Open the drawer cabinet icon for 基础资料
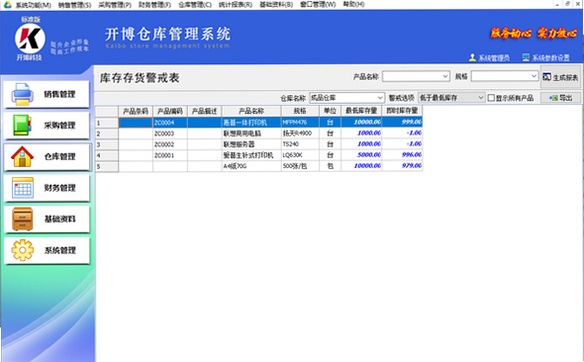 coord(22,219)
